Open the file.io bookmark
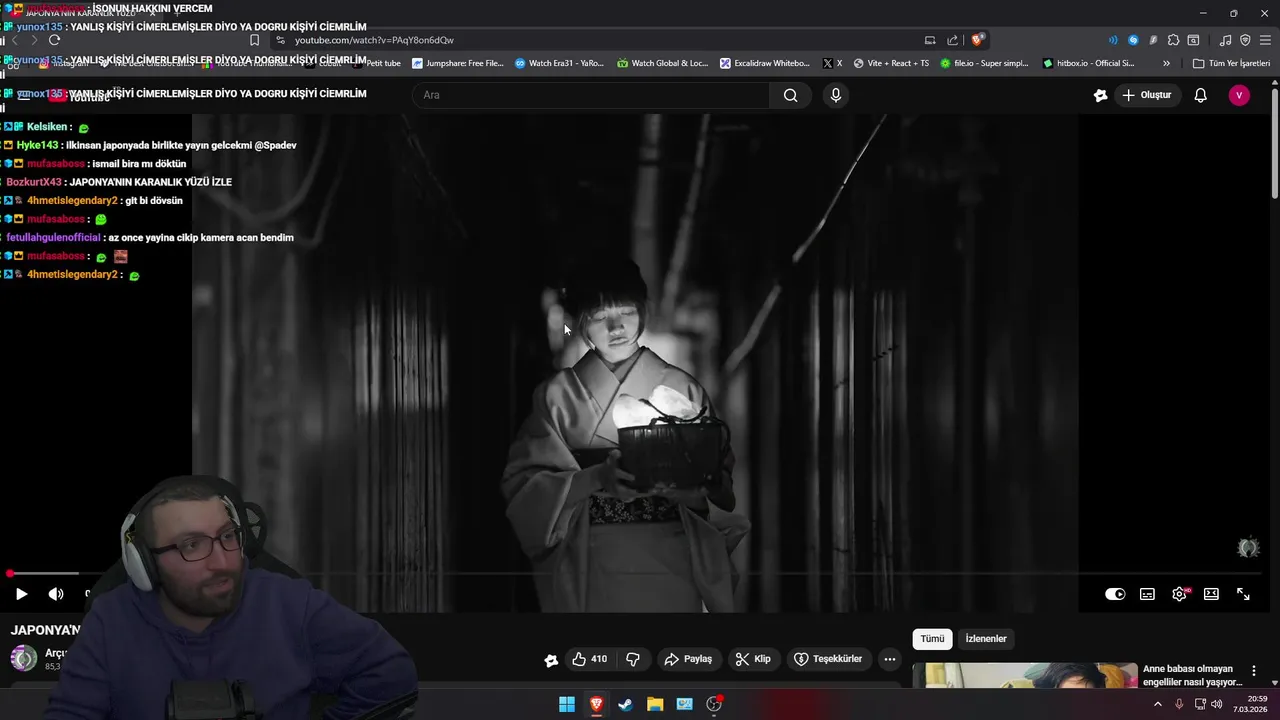The height and width of the screenshot is (720, 1280). pos(984,63)
